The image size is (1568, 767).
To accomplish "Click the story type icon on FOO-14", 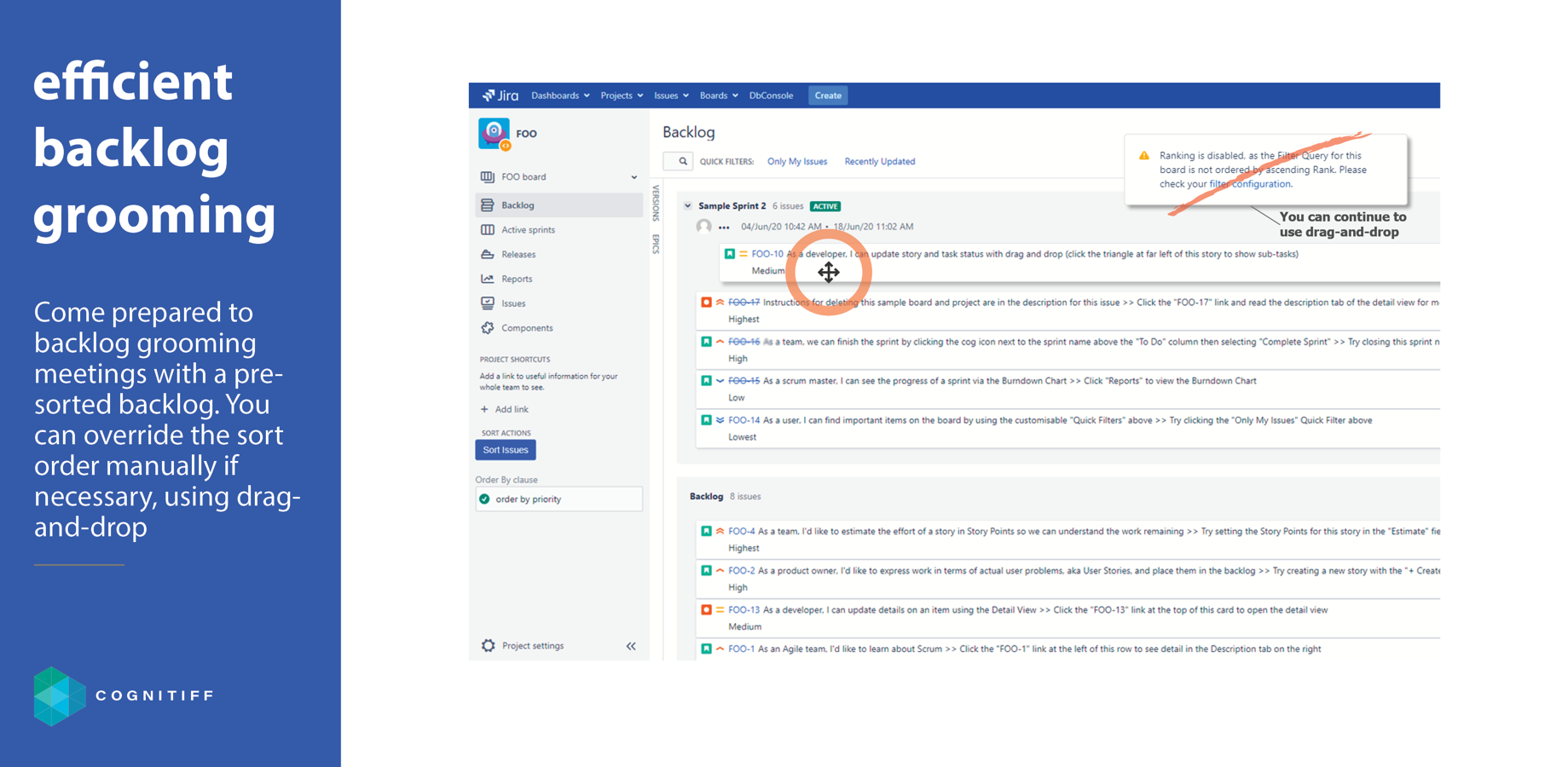I will point(706,420).
